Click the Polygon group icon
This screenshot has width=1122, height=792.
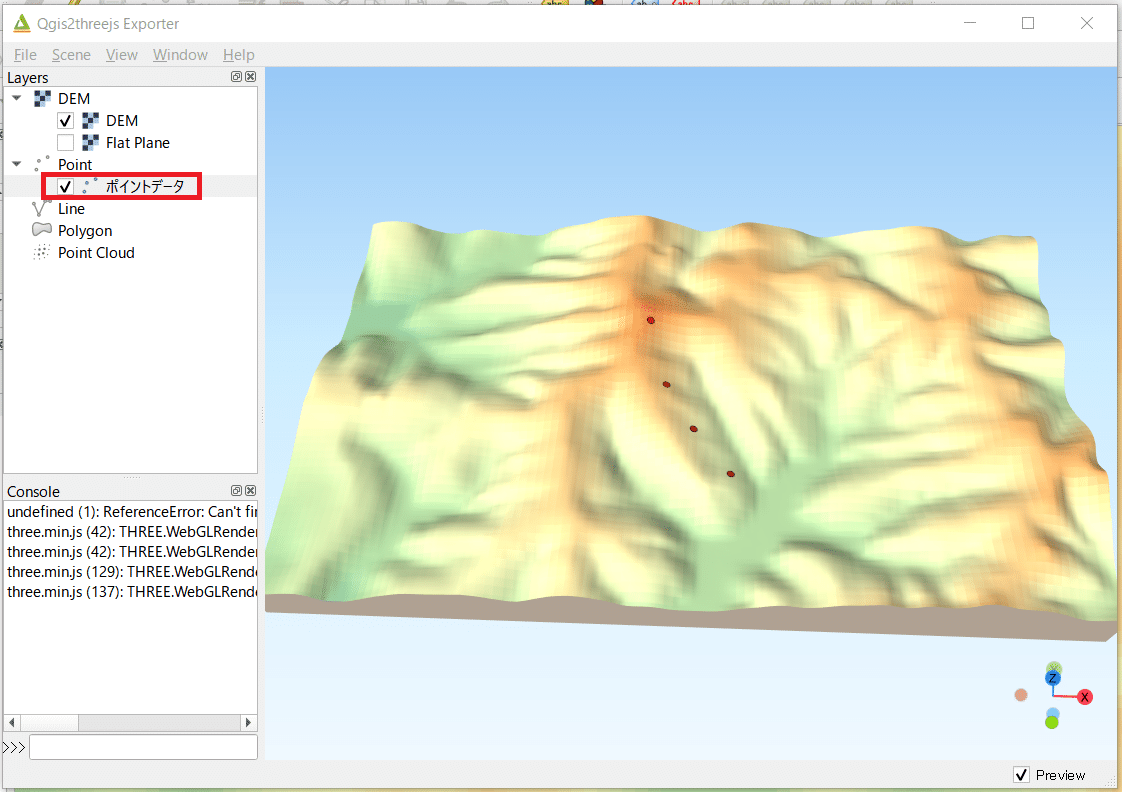pyautogui.click(x=42, y=230)
